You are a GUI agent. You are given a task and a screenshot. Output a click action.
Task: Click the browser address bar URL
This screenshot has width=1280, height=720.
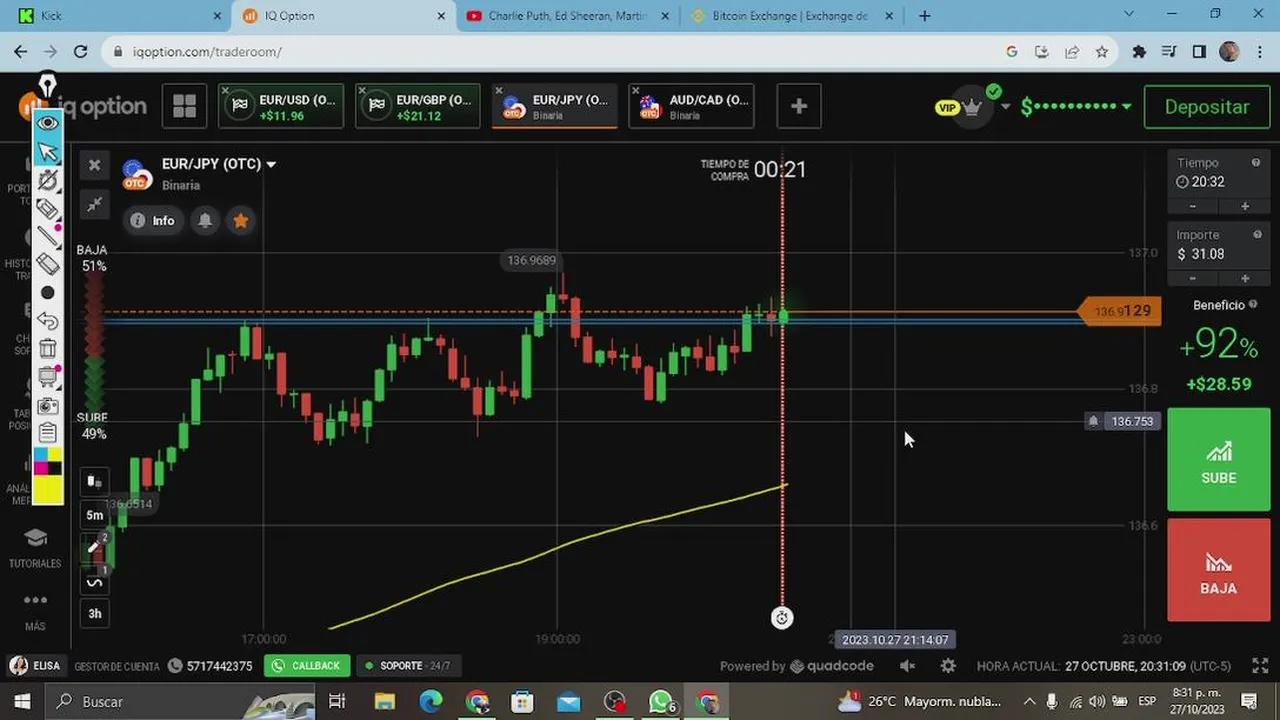(207, 52)
